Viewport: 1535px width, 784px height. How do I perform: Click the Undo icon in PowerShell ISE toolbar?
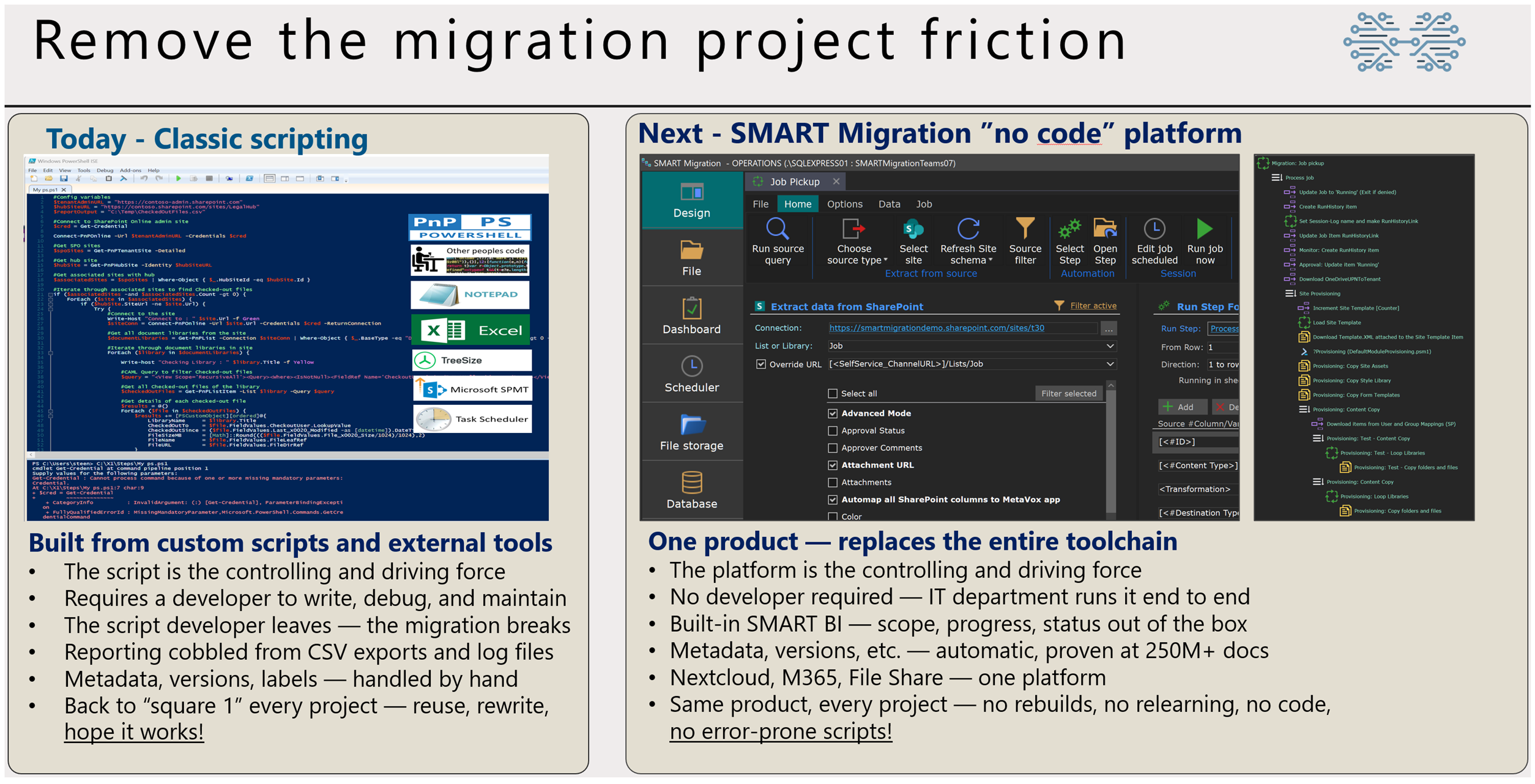tap(144, 179)
